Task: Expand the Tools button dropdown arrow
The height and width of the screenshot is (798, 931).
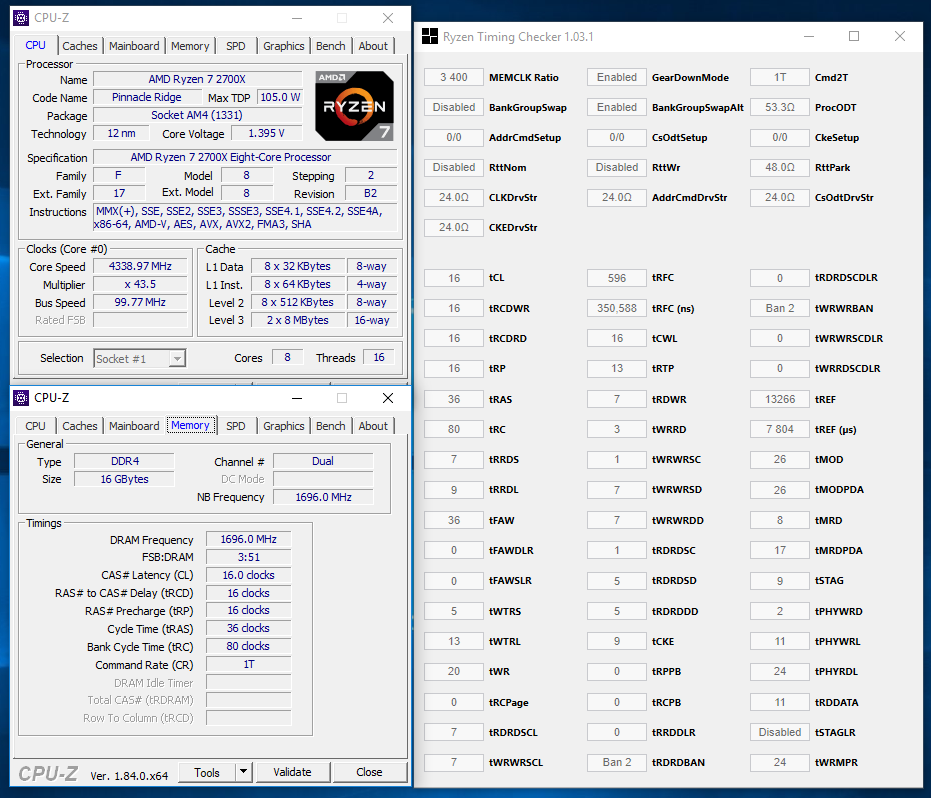Action: 243,772
